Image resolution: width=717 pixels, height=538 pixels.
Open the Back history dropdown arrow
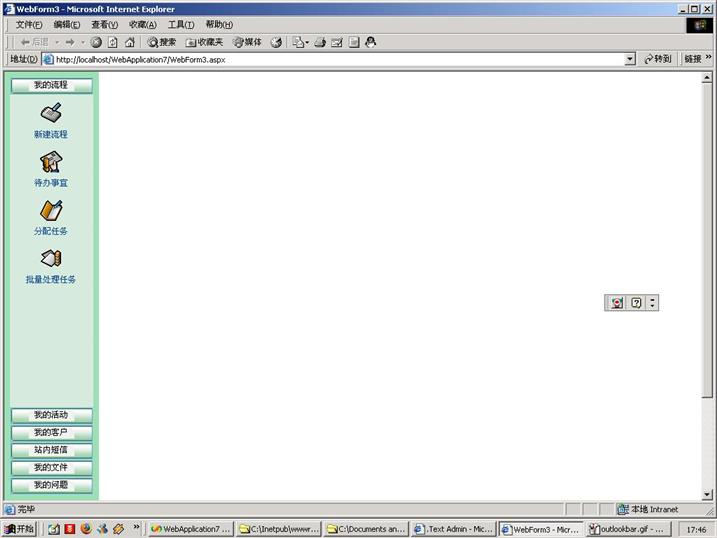[57, 43]
